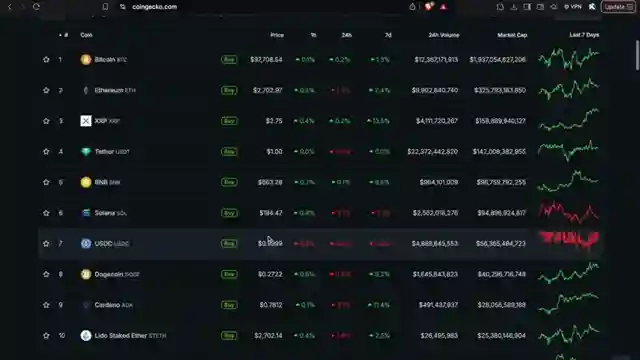Click the Lido Staked Ether logo
640x360 pixels.
(86, 336)
